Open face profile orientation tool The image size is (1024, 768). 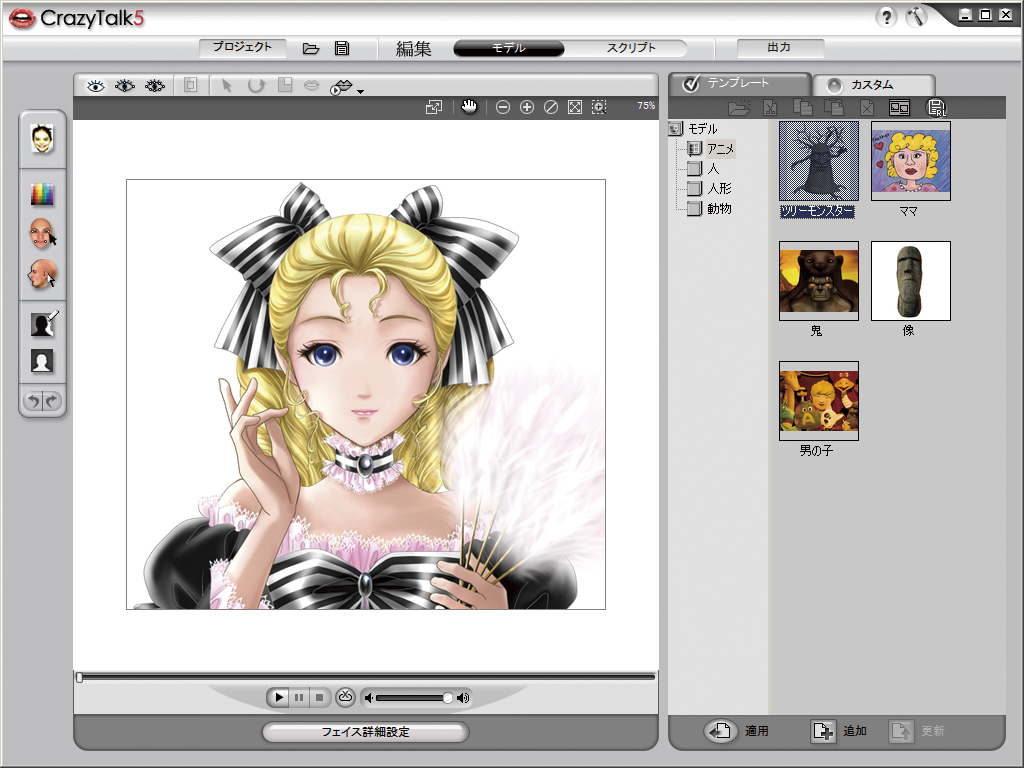pos(42,274)
